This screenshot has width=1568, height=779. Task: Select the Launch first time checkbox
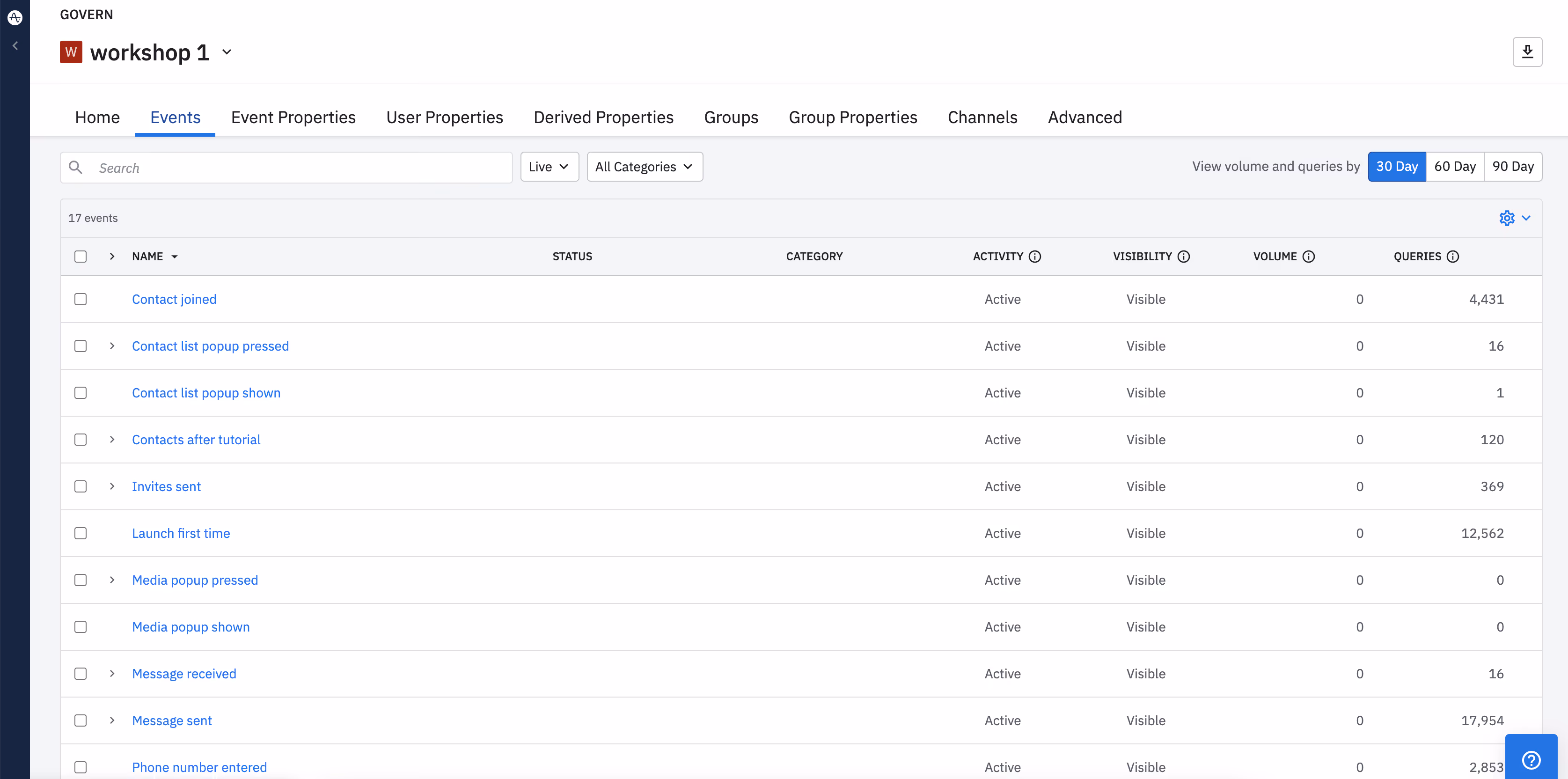[x=81, y=533]
